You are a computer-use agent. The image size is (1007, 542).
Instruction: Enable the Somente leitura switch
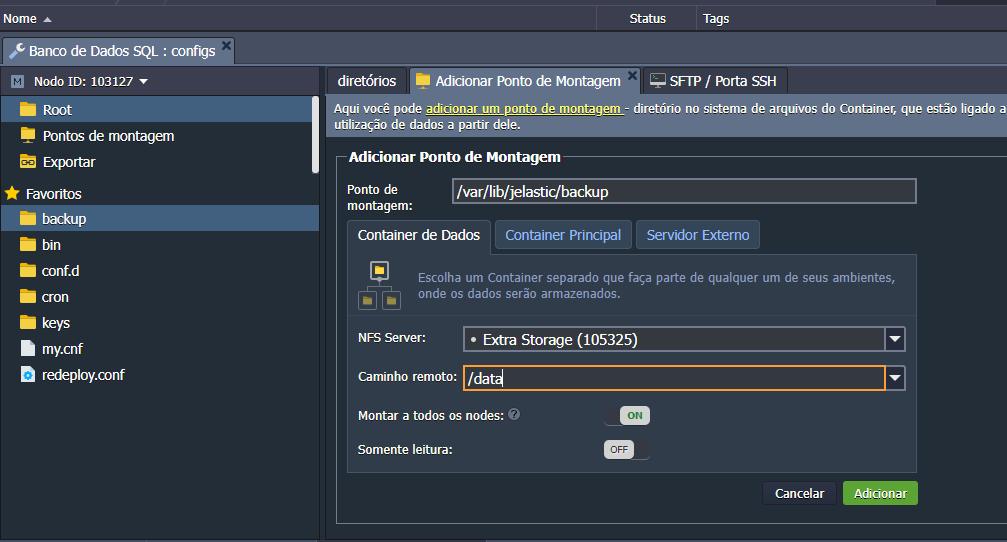point(626,449)
